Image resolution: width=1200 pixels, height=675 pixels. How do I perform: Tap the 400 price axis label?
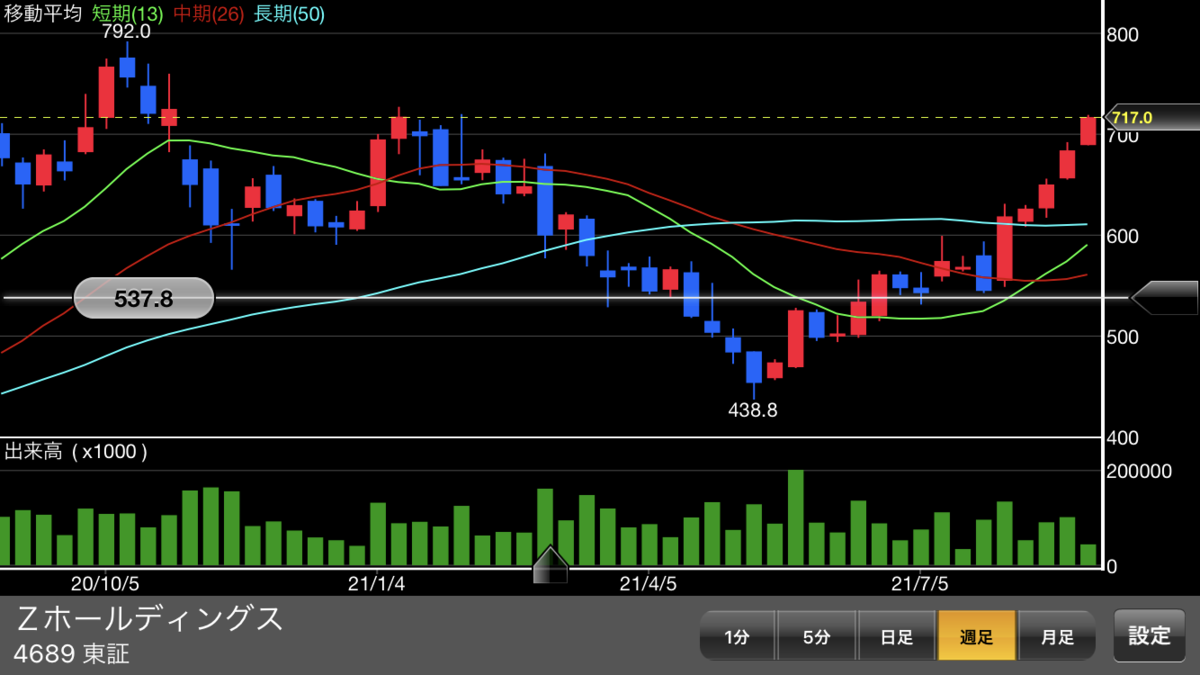click(x=1125, y=438)
